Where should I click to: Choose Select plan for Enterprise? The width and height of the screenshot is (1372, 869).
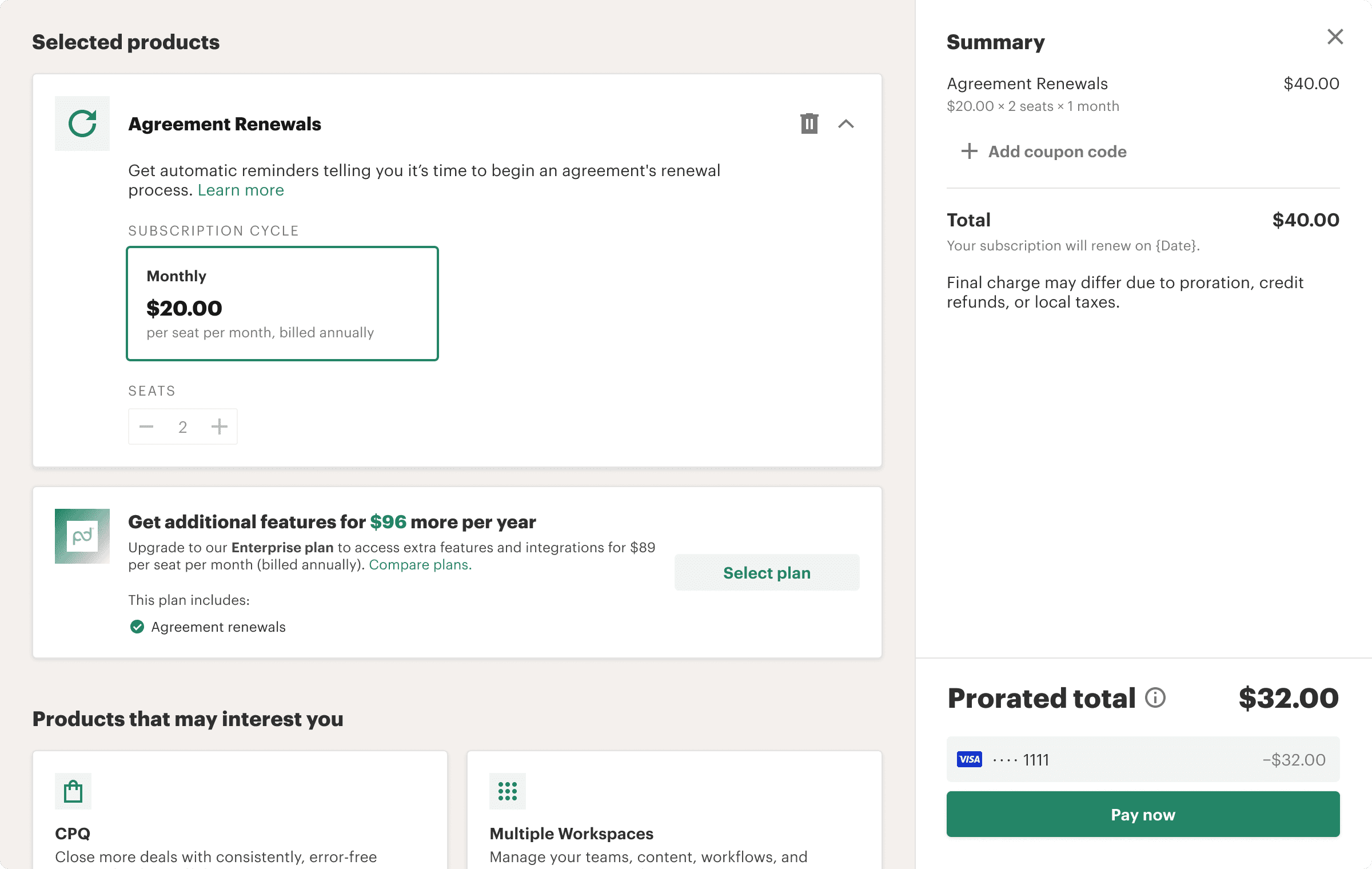click(767, 572)
